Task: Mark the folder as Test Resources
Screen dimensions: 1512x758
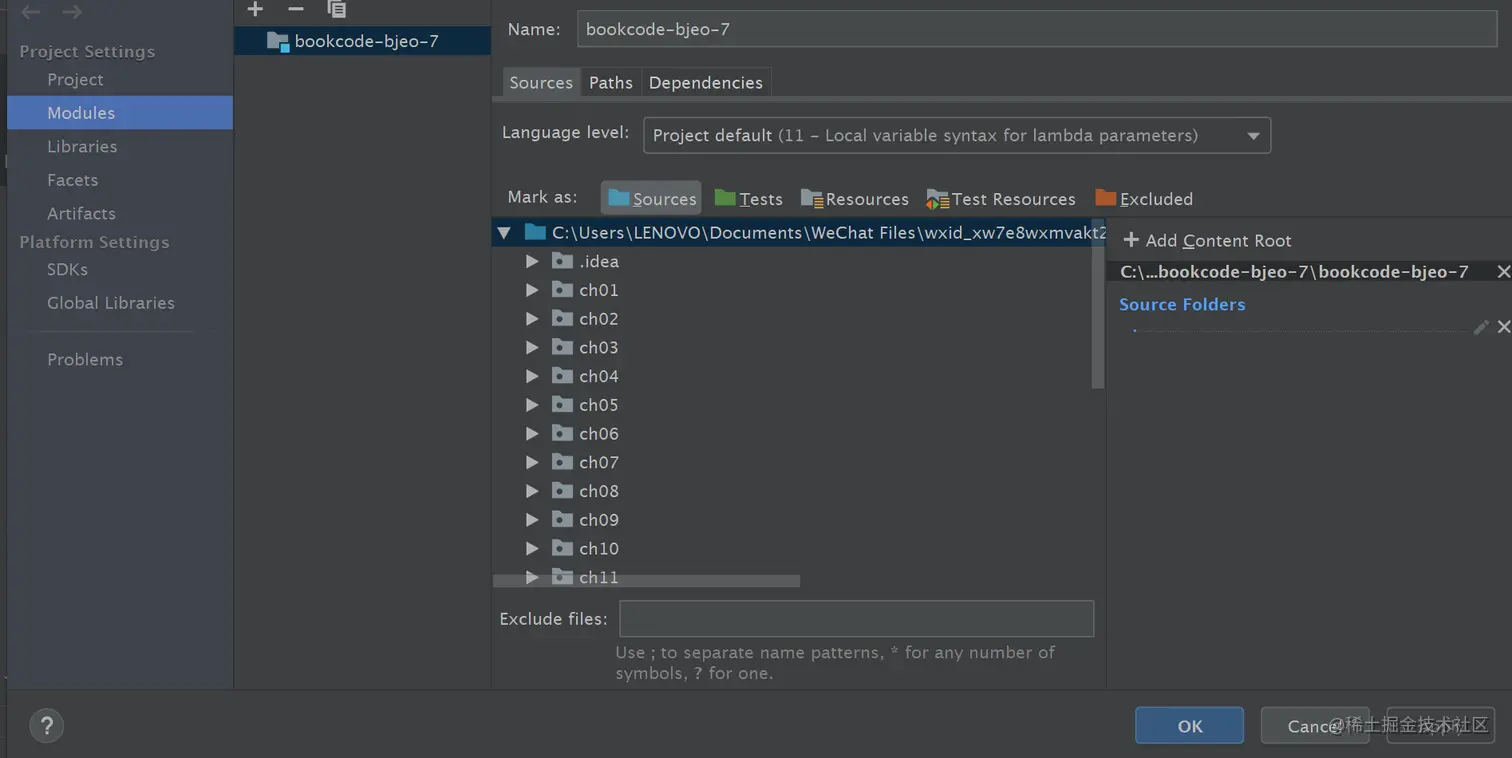Action: 1000,199
